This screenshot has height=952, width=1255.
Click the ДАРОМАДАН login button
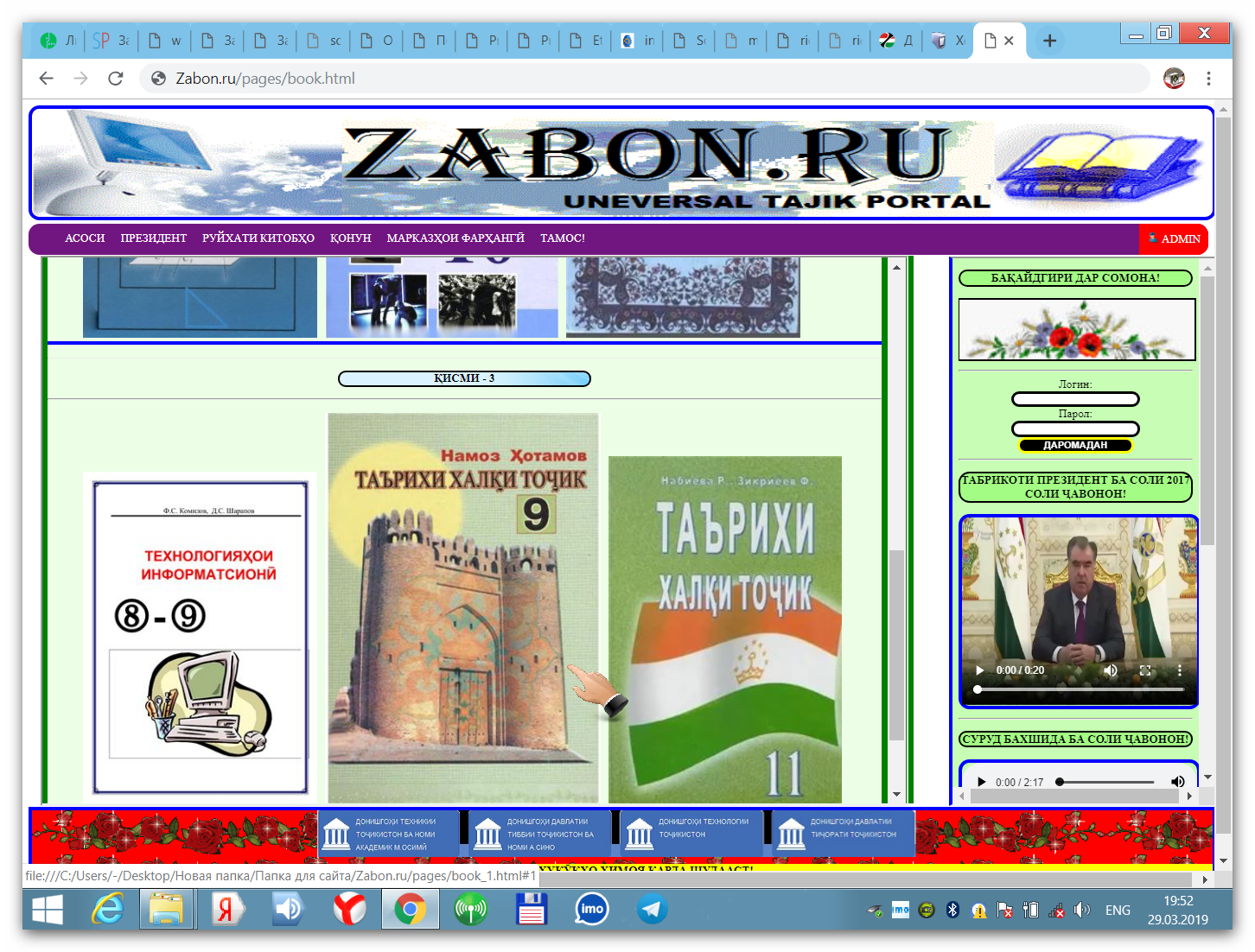(x=1075, y=446)
